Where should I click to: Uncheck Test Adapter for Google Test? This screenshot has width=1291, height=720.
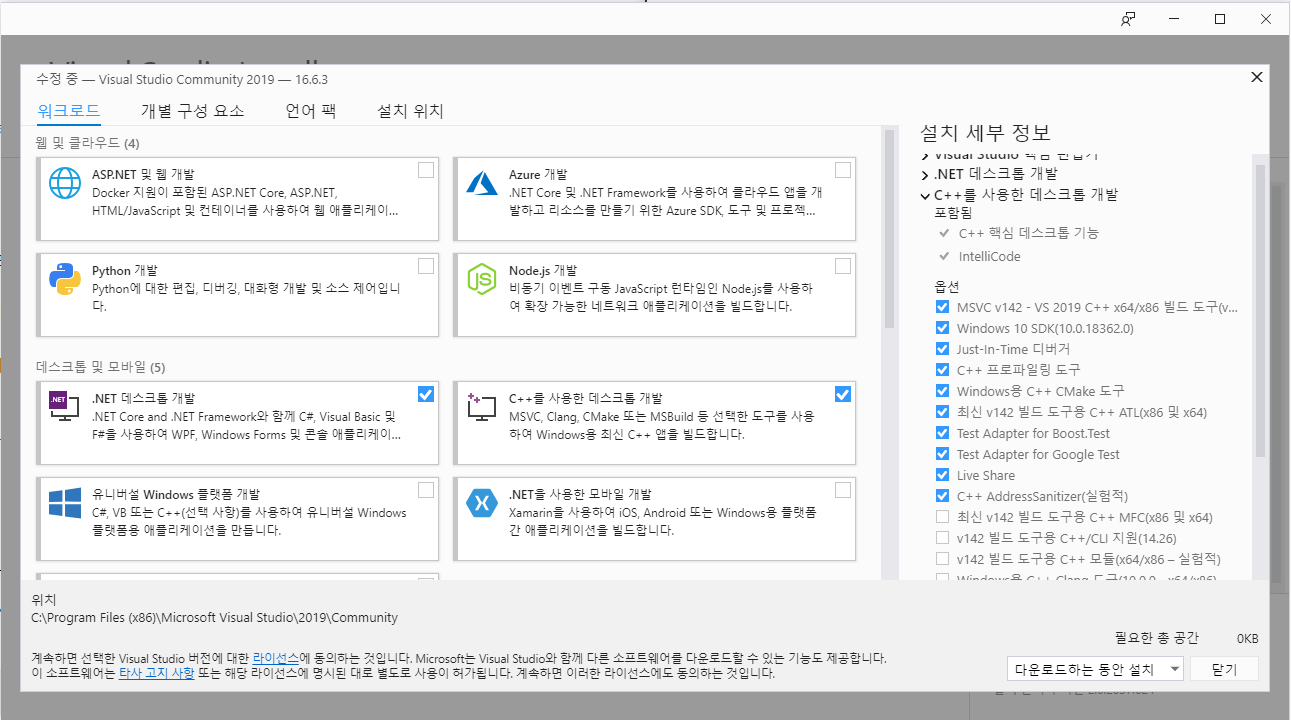tap(942, 454)
